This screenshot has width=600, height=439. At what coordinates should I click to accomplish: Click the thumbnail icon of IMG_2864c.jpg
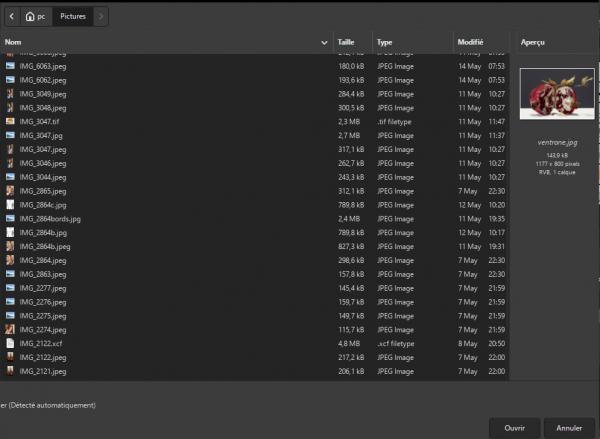pos(10,205)
